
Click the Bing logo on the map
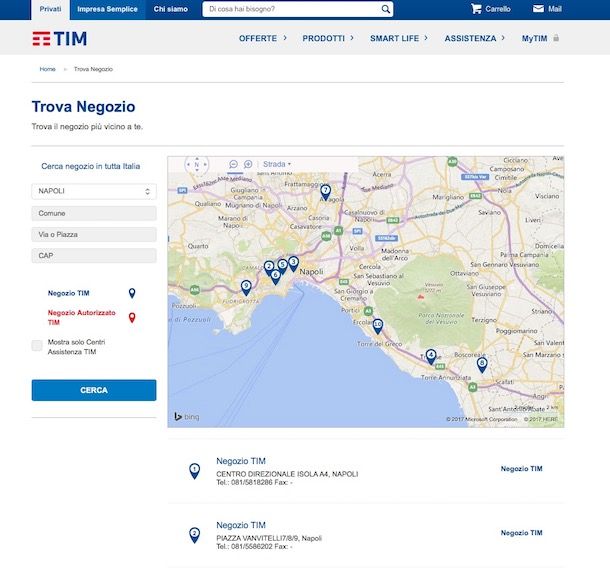click(187, 417)
